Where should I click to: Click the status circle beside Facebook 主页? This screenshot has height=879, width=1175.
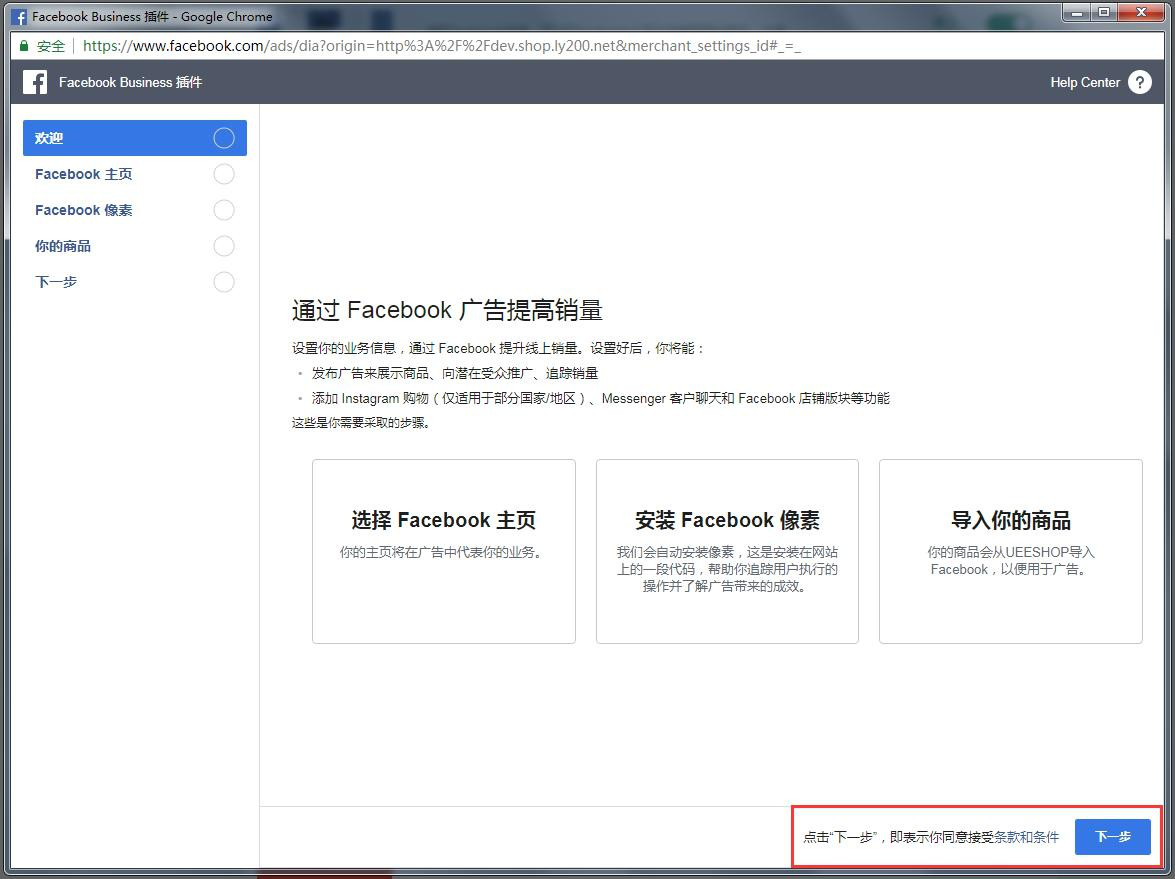tap(224, 174)
